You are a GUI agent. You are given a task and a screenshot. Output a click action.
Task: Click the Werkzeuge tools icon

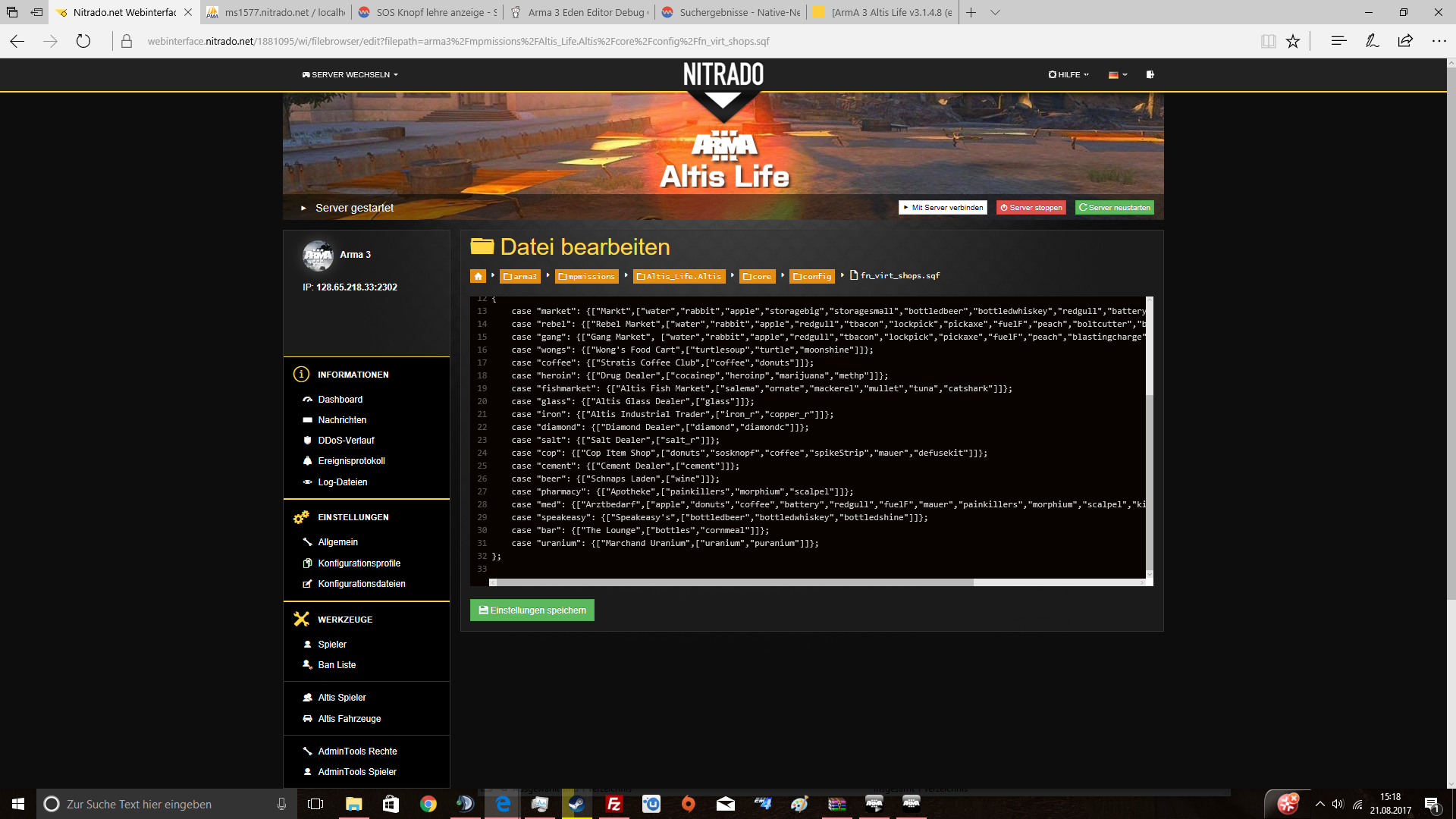pos(301,620)
